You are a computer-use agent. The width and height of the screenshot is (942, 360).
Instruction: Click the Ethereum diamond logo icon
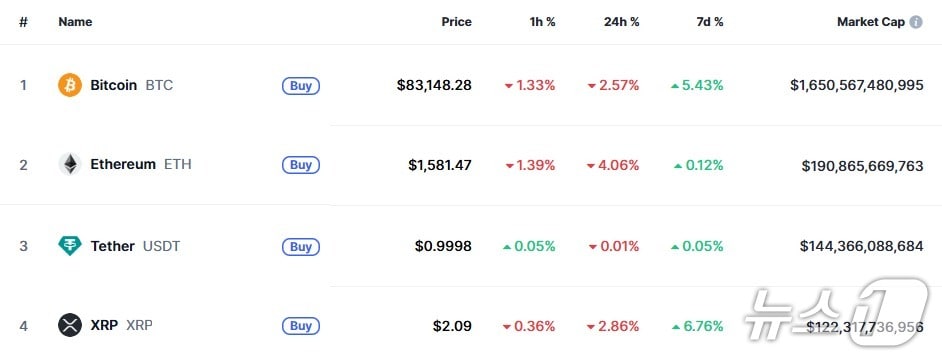click(70, 164)
